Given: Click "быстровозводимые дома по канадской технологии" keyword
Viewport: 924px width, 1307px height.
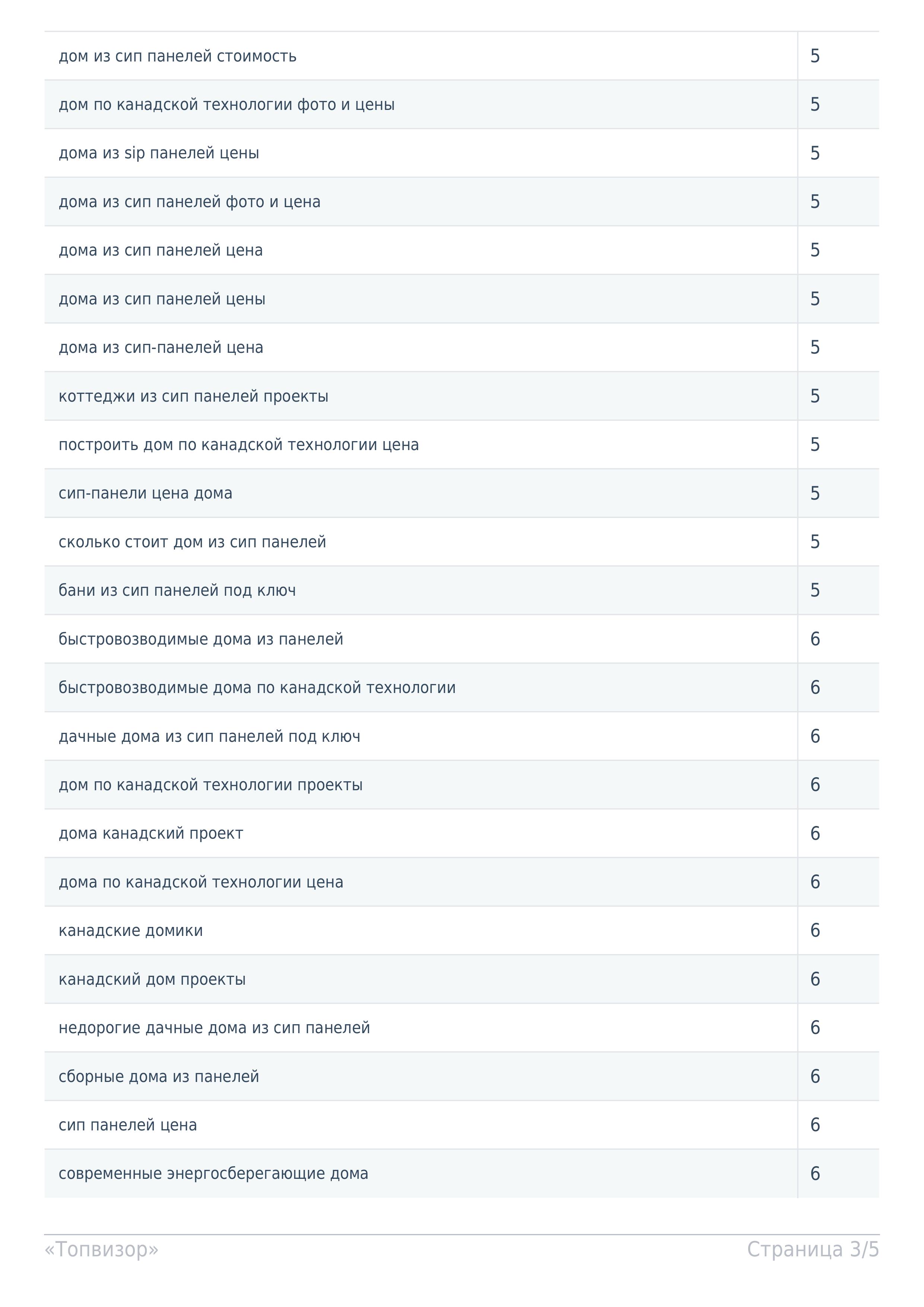Looking at the screenshot, I should pos(257,688).
